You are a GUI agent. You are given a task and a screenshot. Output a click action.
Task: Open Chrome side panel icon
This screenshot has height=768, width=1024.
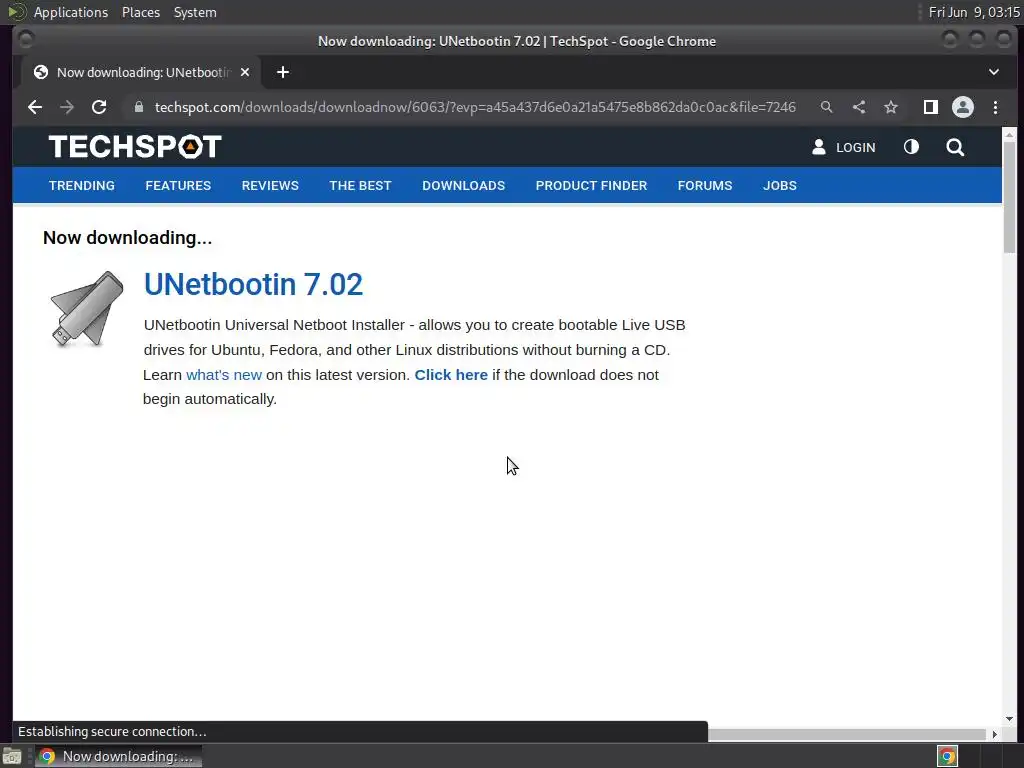pos(931,107)
